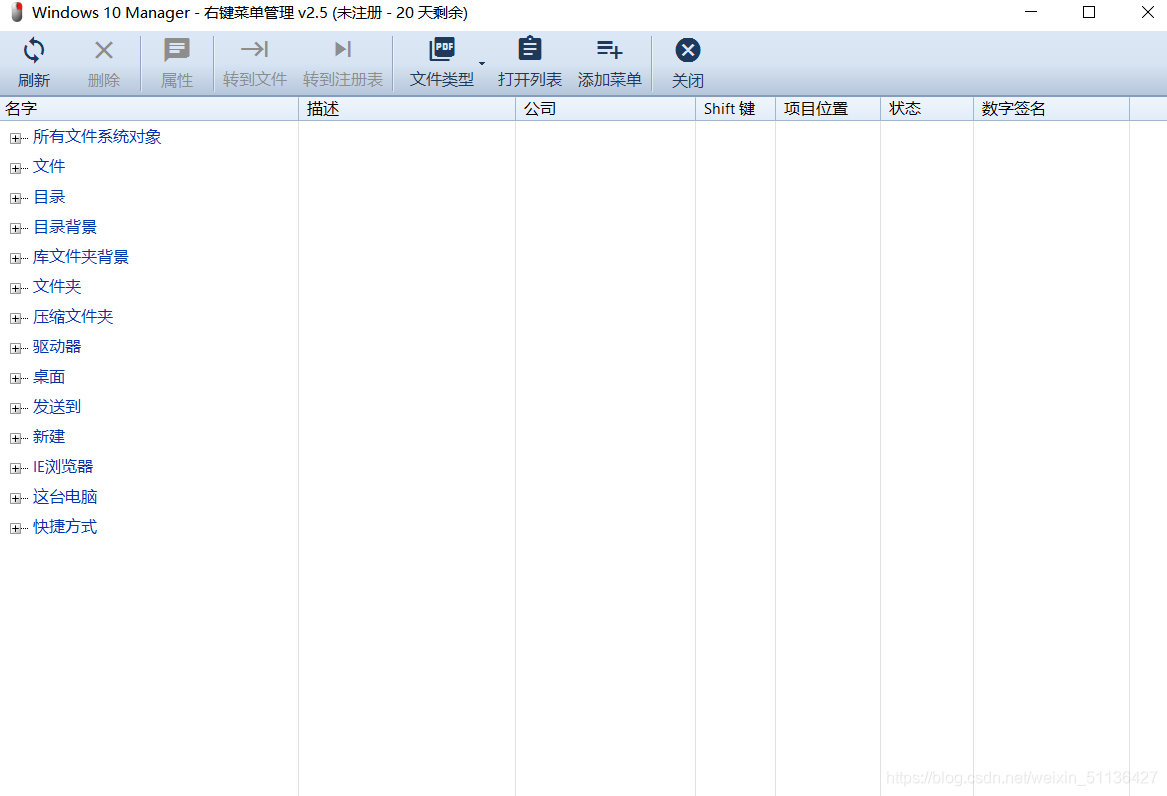Click the 转到注册表 go-to-registry icon
This screenshot has width=1167, height=796.
[x=342, y=49]
